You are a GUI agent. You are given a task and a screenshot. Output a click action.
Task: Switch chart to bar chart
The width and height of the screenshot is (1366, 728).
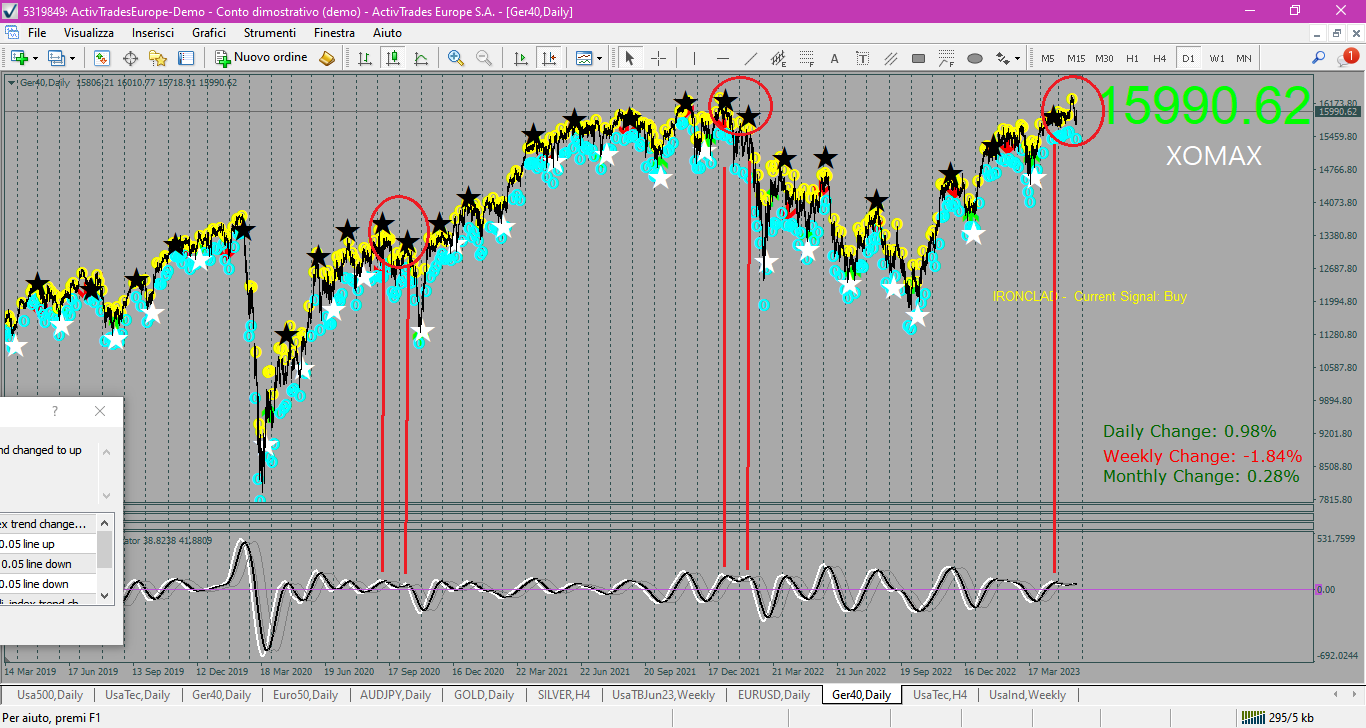coord(365,58)
